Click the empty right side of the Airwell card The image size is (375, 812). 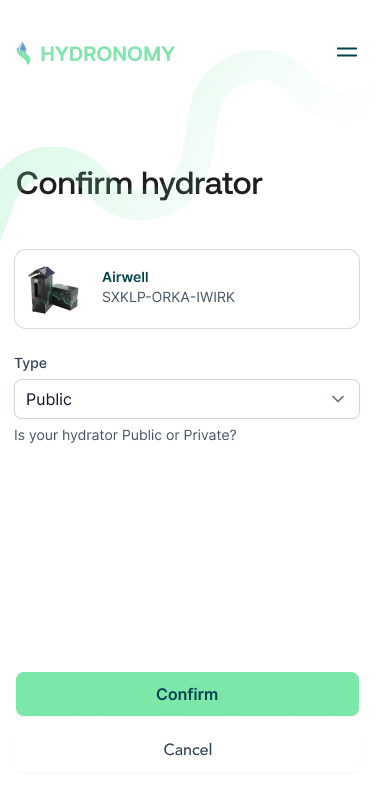pyautogui.click(x=300, y=289)
